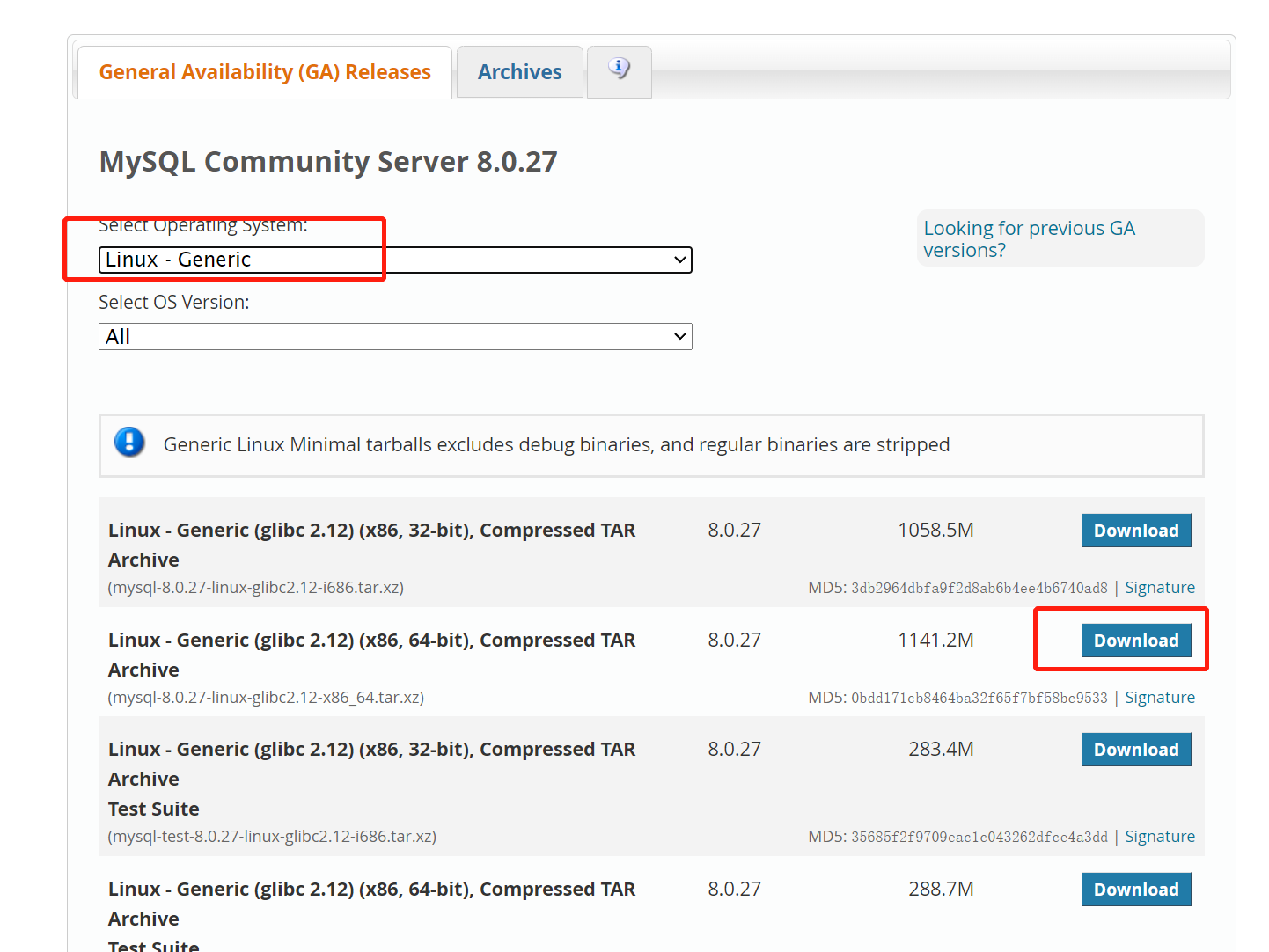This screenshot has width=1269, height=952.
Task: Select the General Availability (GA) Releases tab
Action: 265,71
